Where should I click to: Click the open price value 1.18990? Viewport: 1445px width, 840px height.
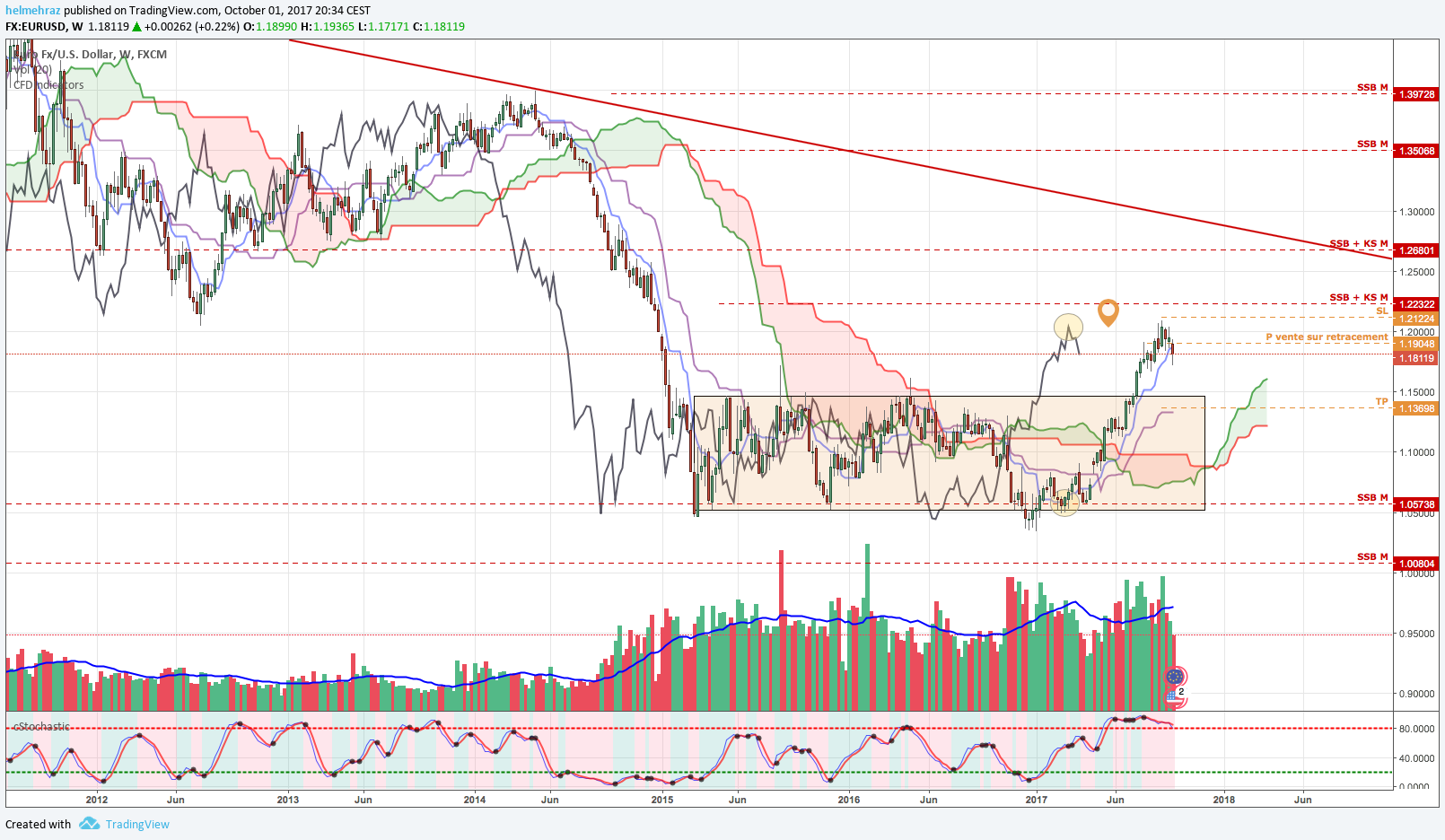[276, 27]
